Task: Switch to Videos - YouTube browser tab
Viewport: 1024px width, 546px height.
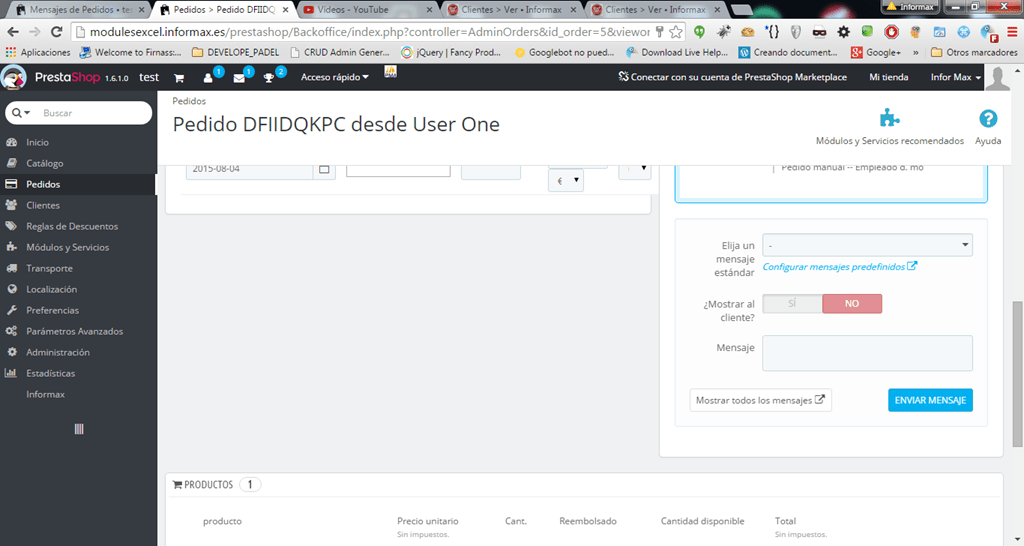Action: point(368,10)
